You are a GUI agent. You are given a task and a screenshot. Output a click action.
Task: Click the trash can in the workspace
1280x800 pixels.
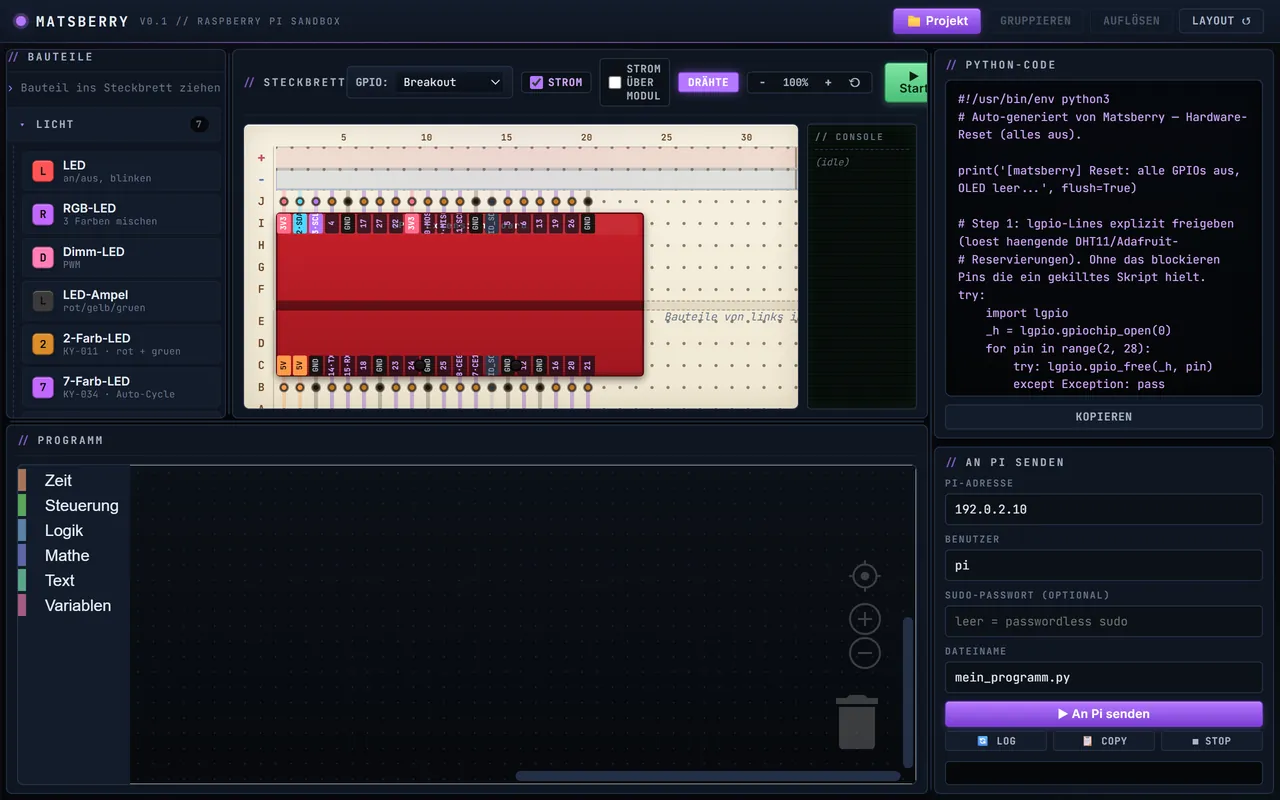click(x=857, y=722)
